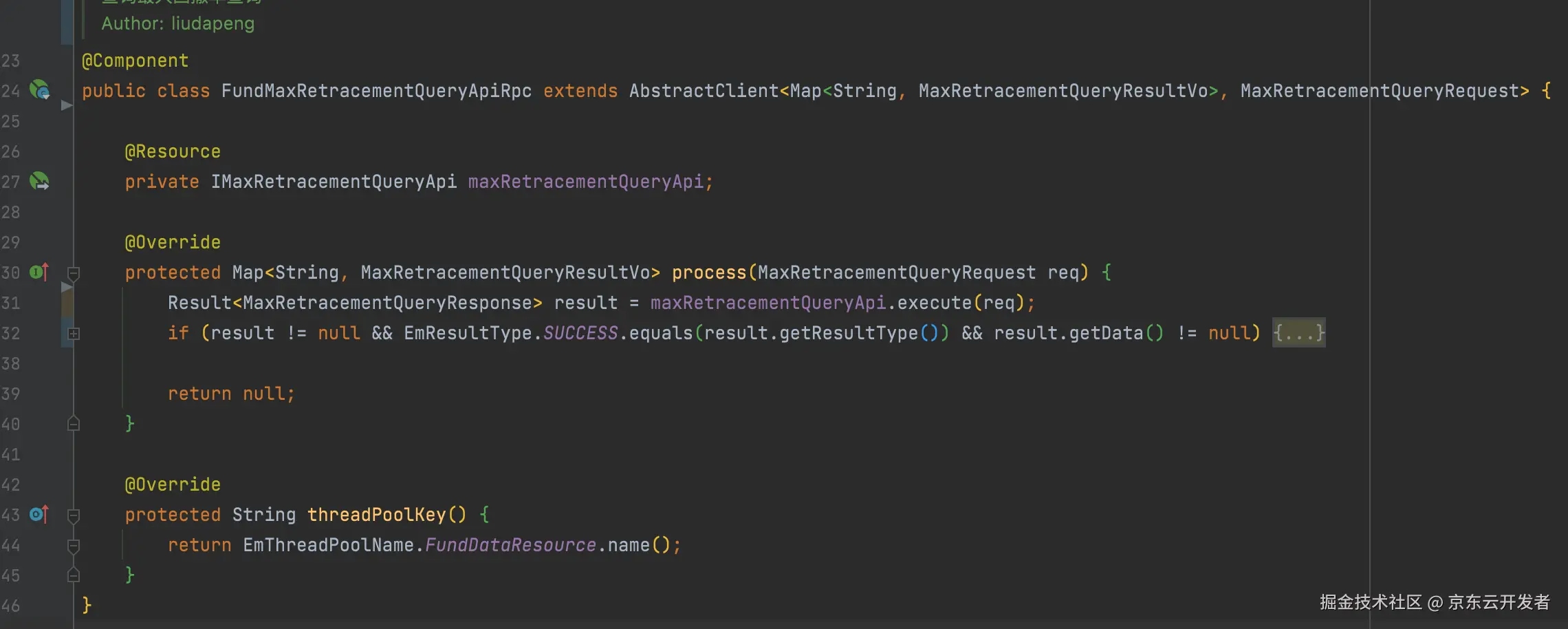Click the getData() call on line 32
The image size is (1568, 629).
(1117, 333)
